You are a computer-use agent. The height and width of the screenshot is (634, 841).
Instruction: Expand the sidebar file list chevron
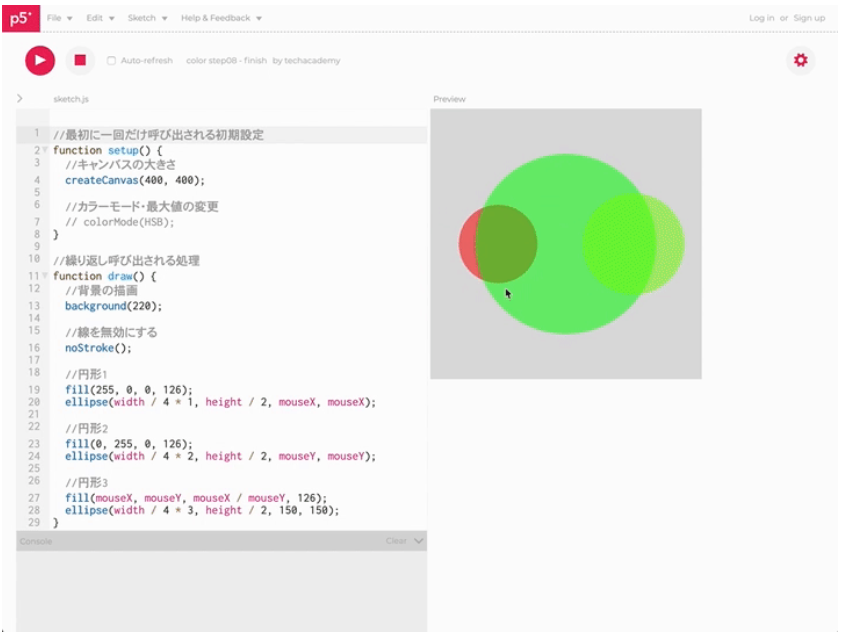(20, 98)
